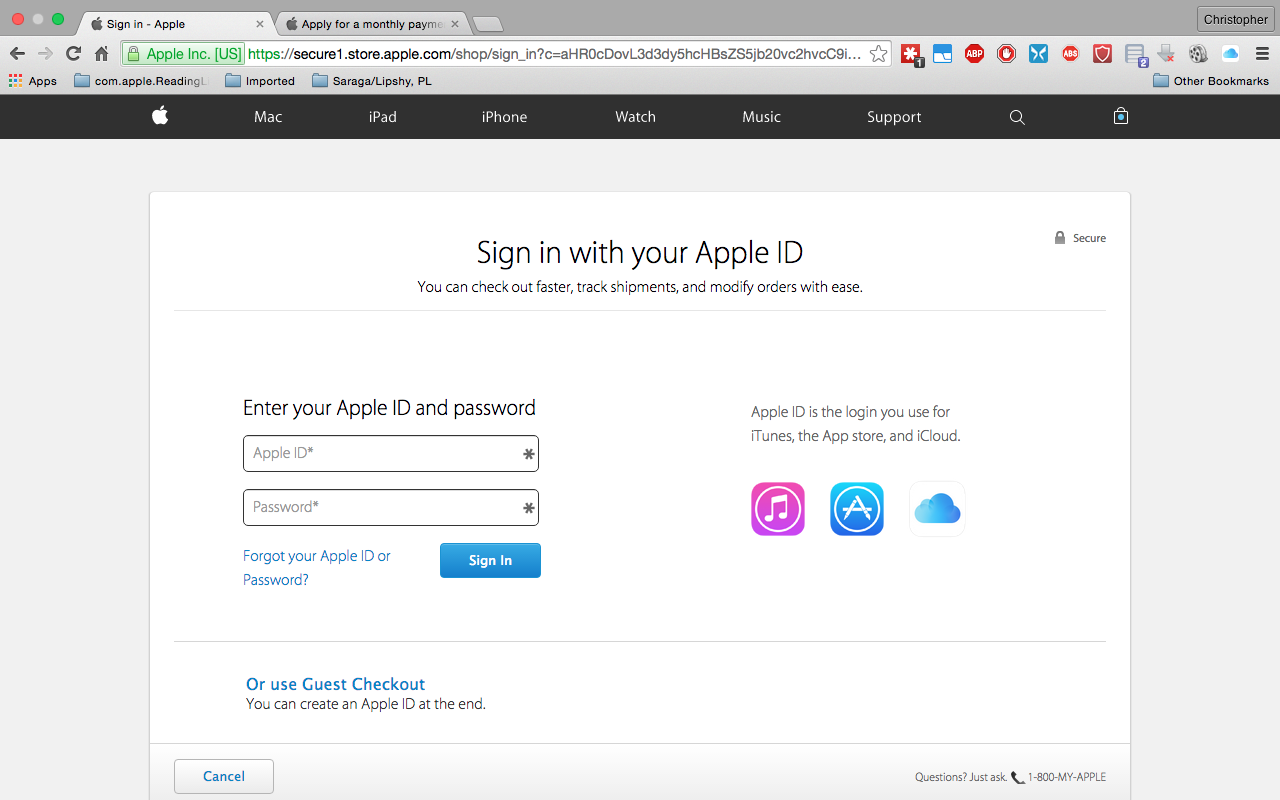Close the Sign in - Apple tab

pos(260,23)
